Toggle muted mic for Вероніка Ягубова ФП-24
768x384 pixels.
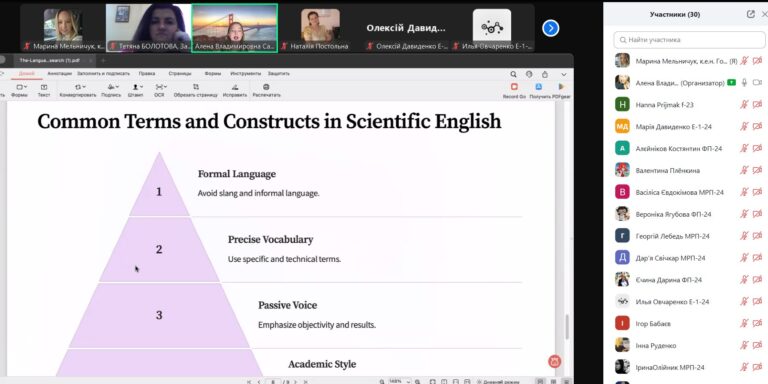point(744,214)
